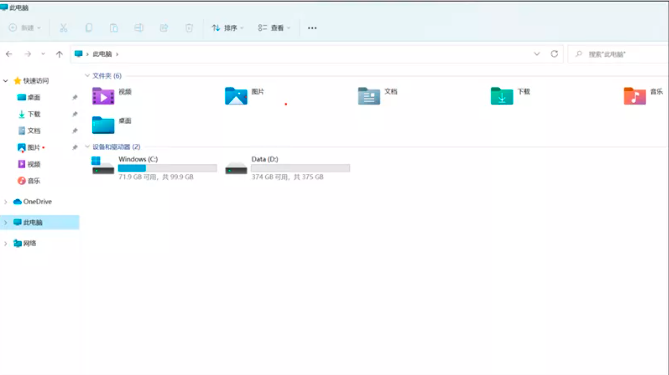
Task: Refresh the current folder view
Action: point(554,54)
